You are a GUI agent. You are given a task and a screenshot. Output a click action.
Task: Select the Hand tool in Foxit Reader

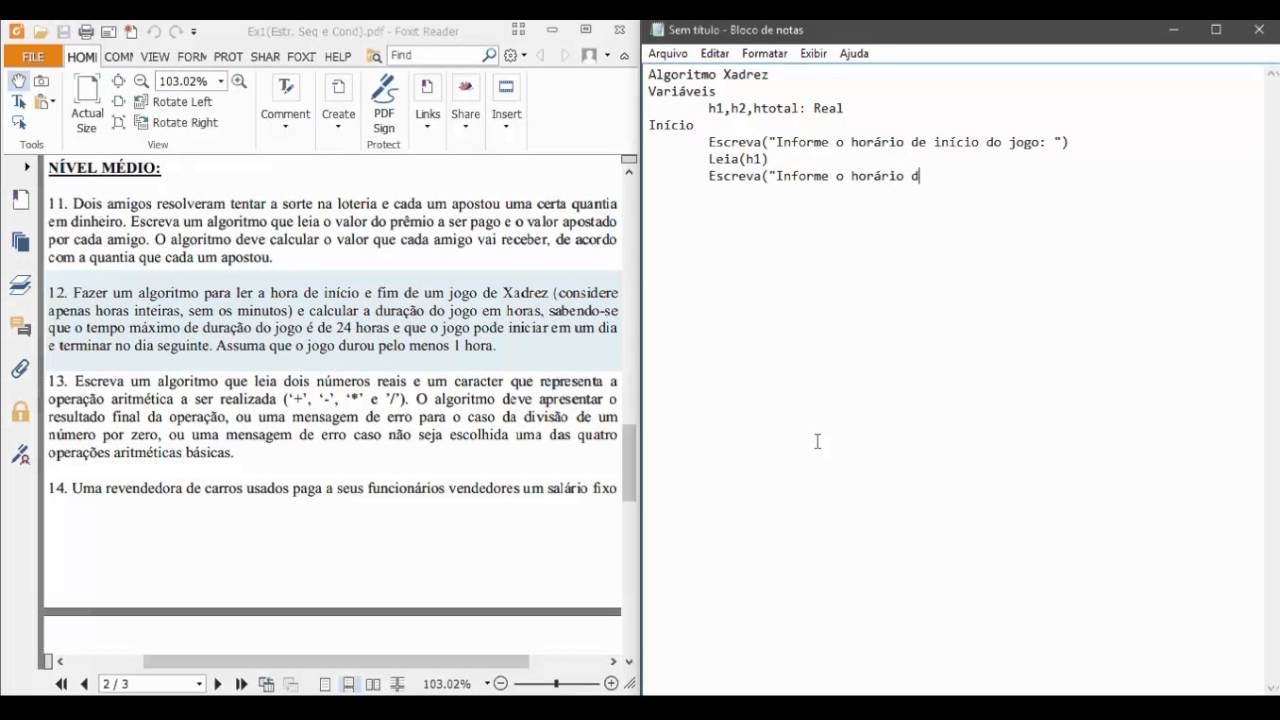pyautogui.click(x=19, y=81)
